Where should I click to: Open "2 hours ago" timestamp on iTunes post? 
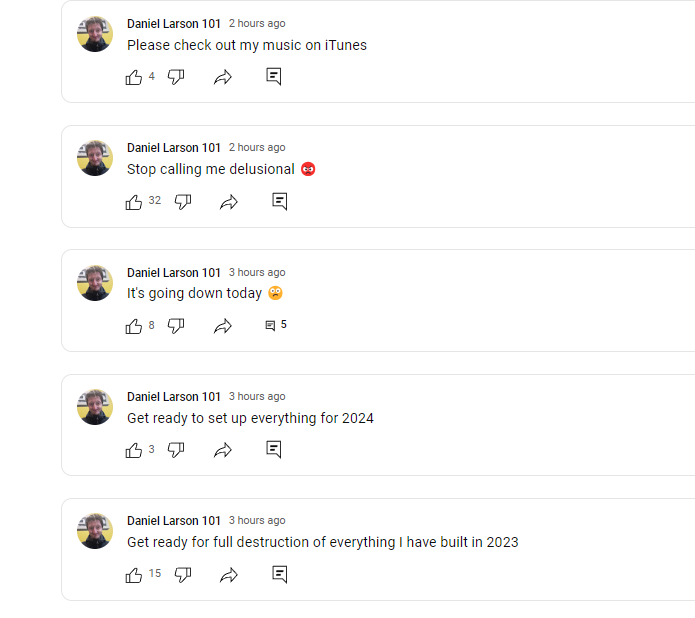pyautogui.click(x=257, y=23)
